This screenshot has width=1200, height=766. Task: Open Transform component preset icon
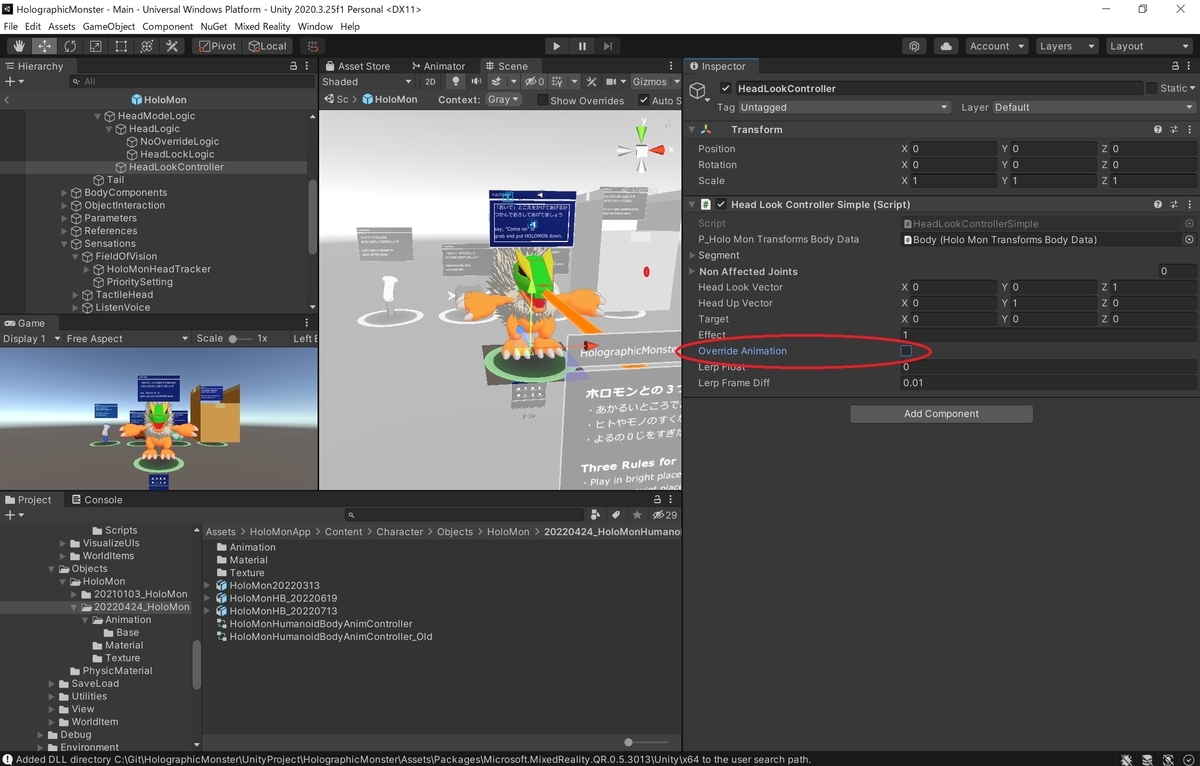click(x=1173, y=130)
